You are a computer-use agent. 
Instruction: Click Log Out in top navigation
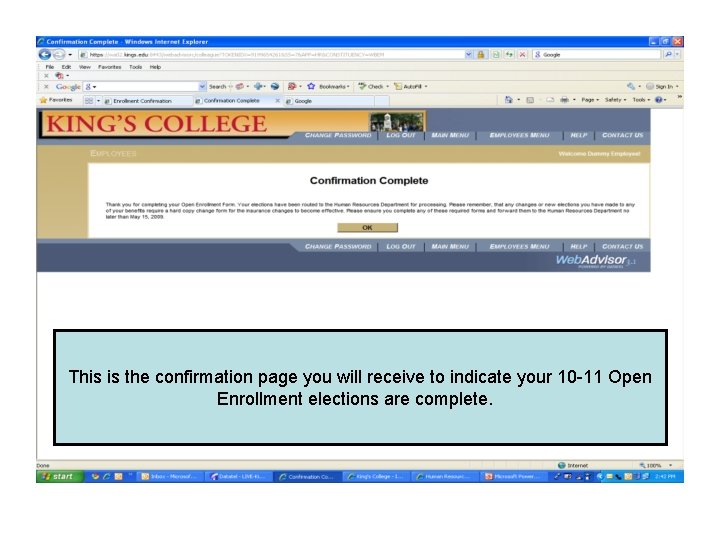click(401, 135)
